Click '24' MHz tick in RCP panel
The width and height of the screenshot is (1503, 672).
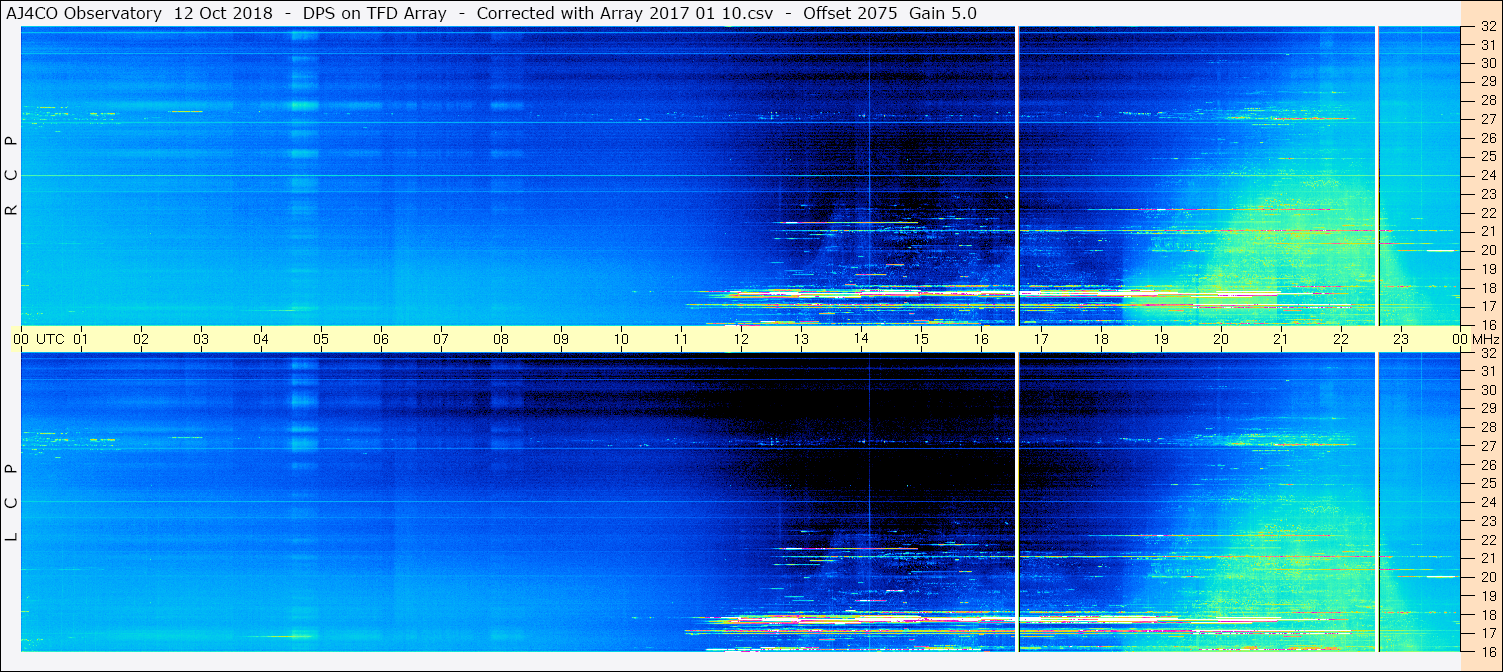(1488, 175)
